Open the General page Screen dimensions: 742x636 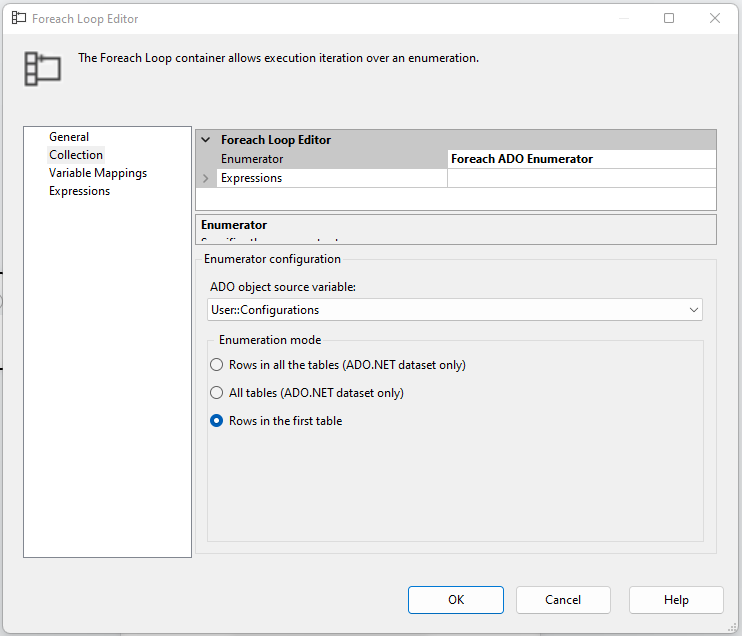[x=69, y=137]
